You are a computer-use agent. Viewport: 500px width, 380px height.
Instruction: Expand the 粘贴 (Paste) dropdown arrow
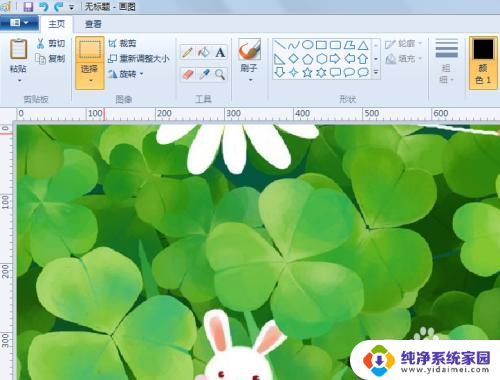coord(19,80)
